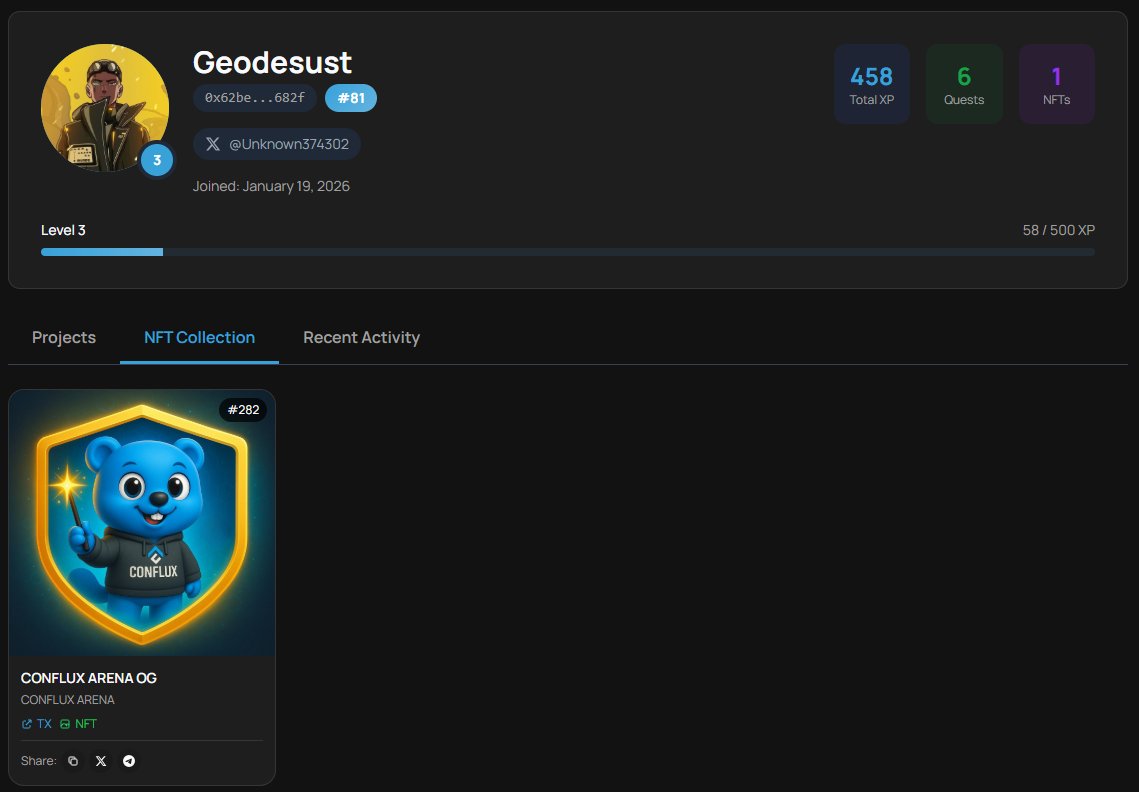Switch to the Projects tab
Screen dimensions: 1139x792
point(64,337)
